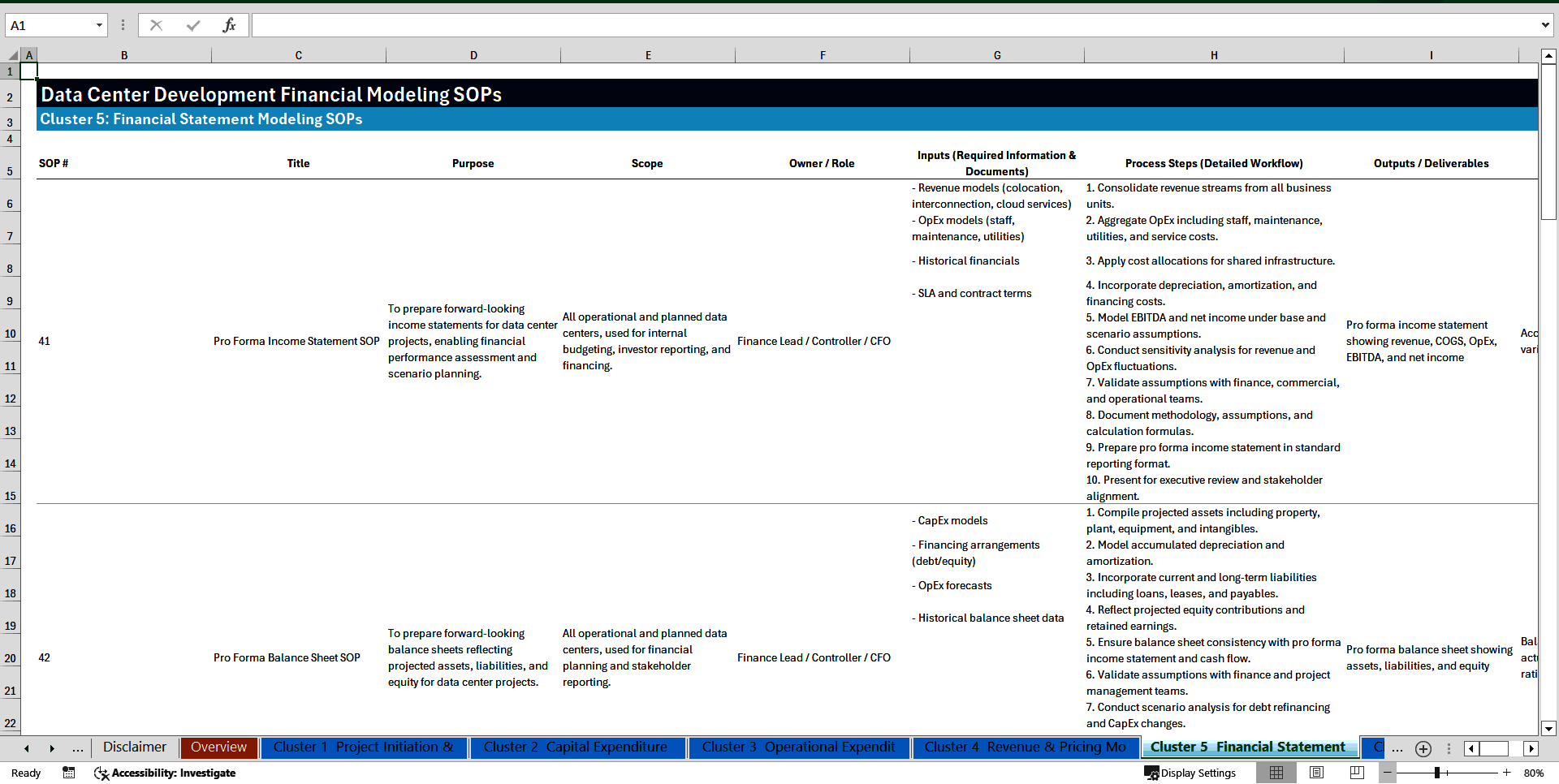Click the 80% zoom level indicator
The height and width of the screenshot is (784, 1559).
pyautogui.click(x=1533, y=773)
